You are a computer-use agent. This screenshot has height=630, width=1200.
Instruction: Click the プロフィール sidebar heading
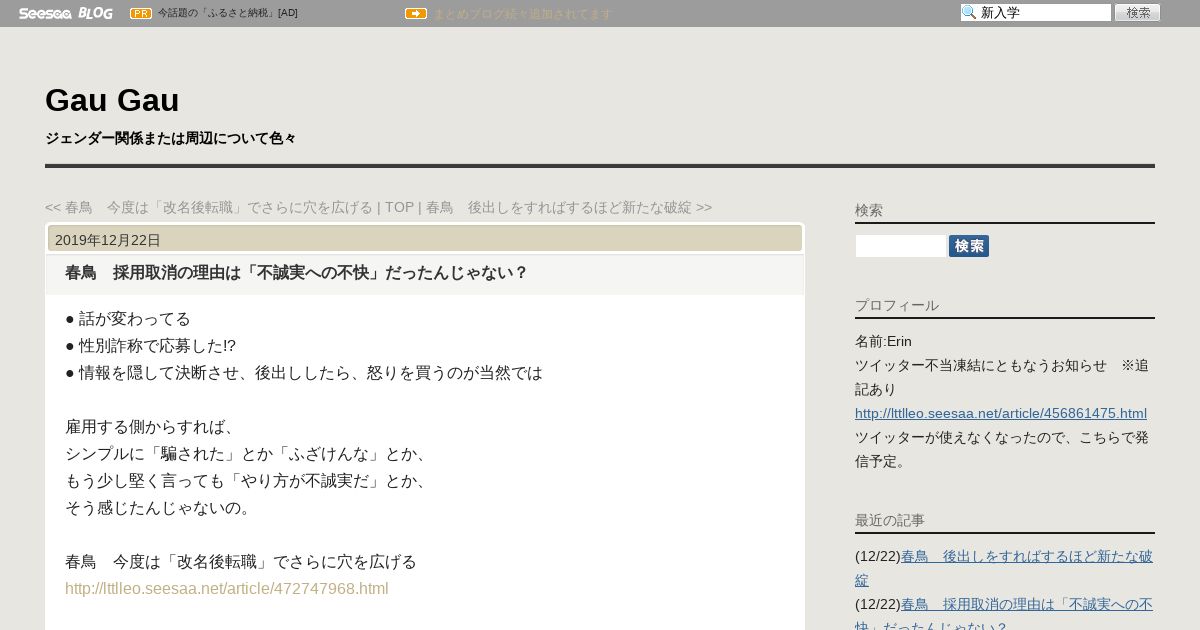(x=897, y=305)
